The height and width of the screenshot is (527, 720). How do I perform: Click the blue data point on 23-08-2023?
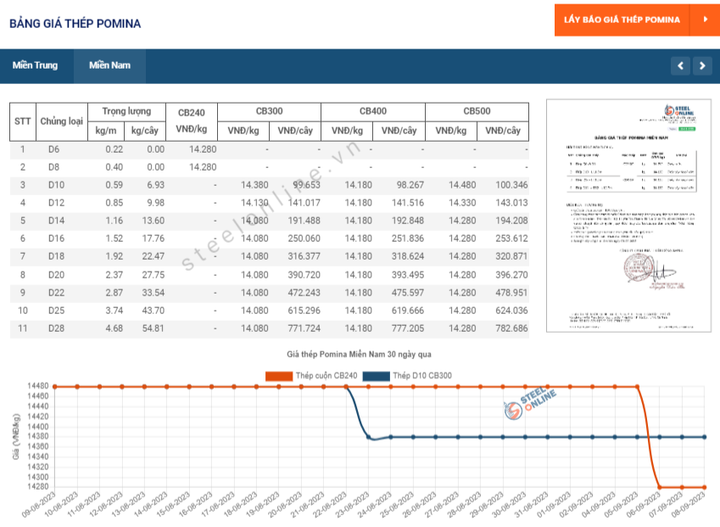coord(368,437)
